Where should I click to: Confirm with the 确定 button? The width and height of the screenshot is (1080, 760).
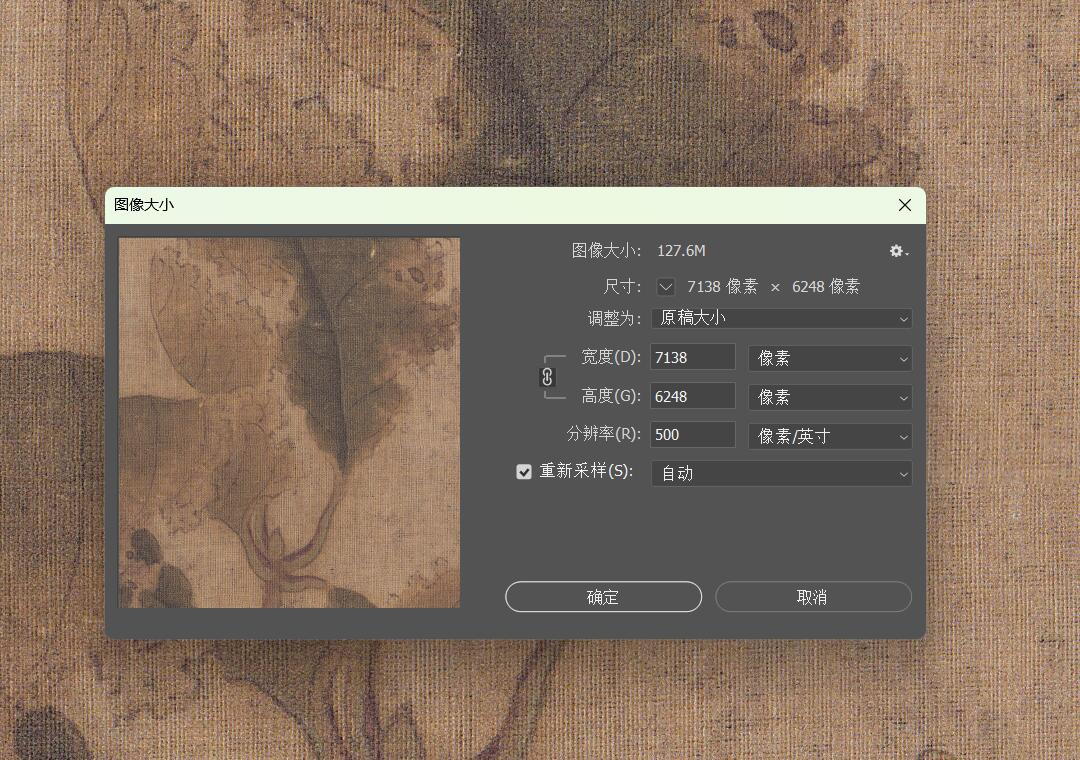coord(603,597)
